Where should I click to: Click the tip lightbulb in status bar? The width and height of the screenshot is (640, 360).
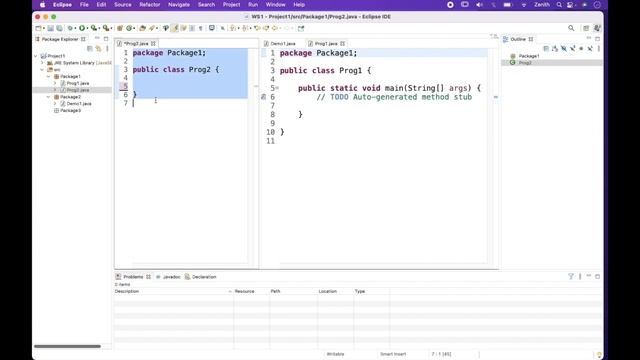point(599,354)
